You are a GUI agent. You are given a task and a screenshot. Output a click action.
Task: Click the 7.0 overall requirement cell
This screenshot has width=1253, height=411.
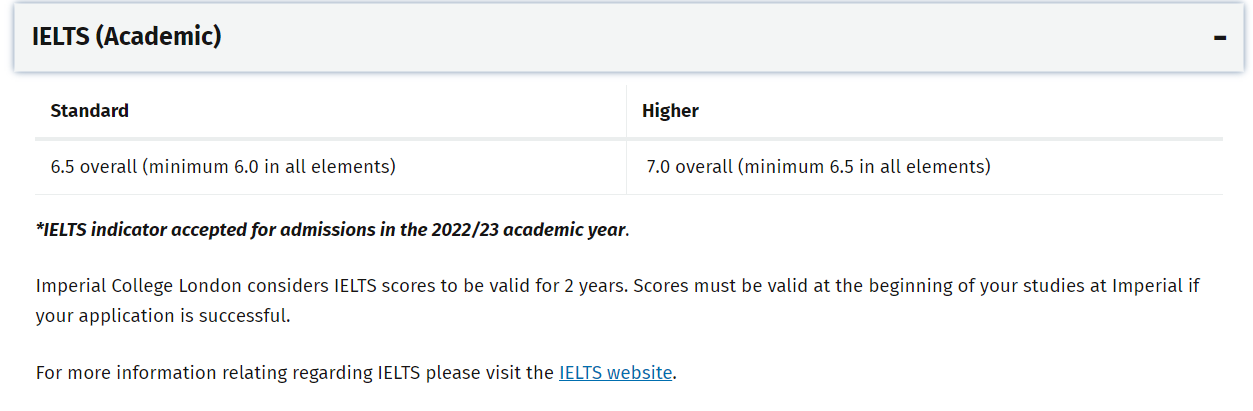pyautogui.click(x=925, y=167)
